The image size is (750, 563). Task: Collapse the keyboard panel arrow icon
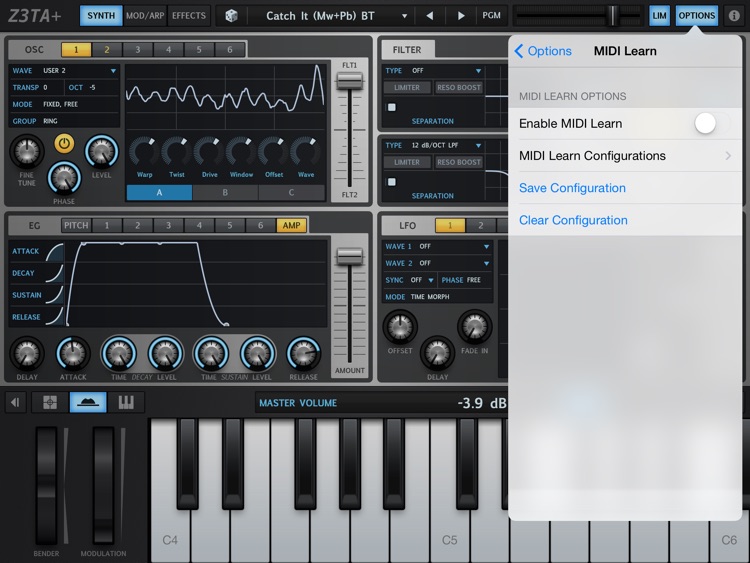(15, 402)
